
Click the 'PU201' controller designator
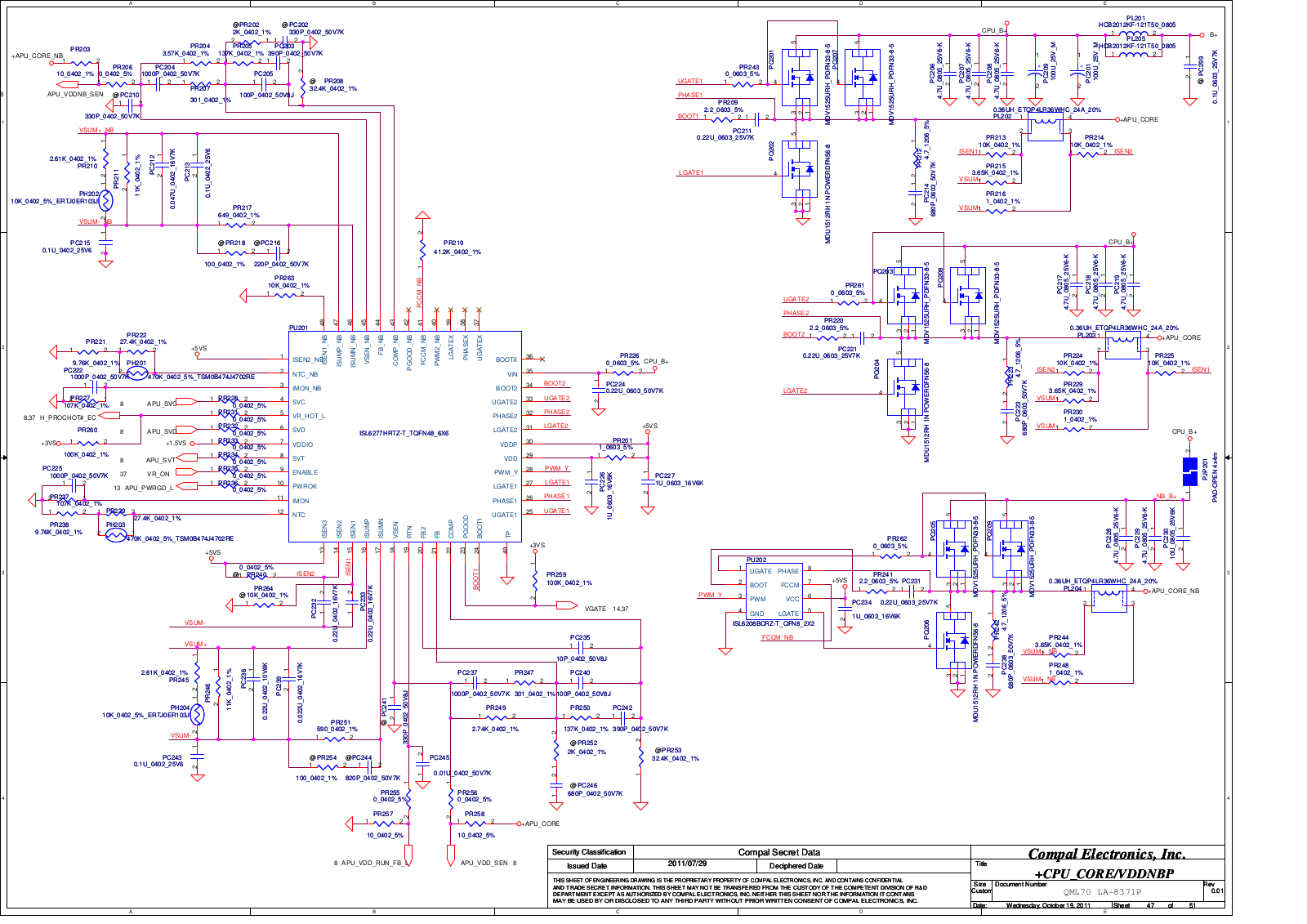point(298,328)
